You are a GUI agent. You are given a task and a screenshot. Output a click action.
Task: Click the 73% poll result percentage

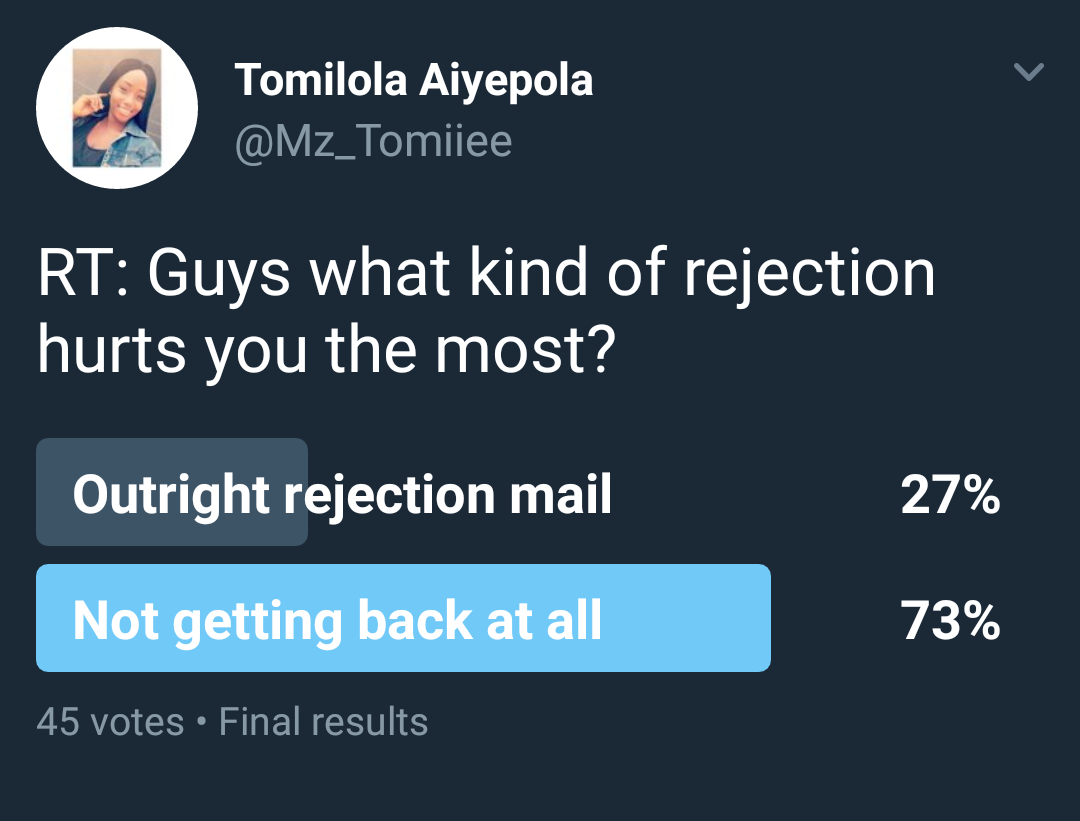949,620
